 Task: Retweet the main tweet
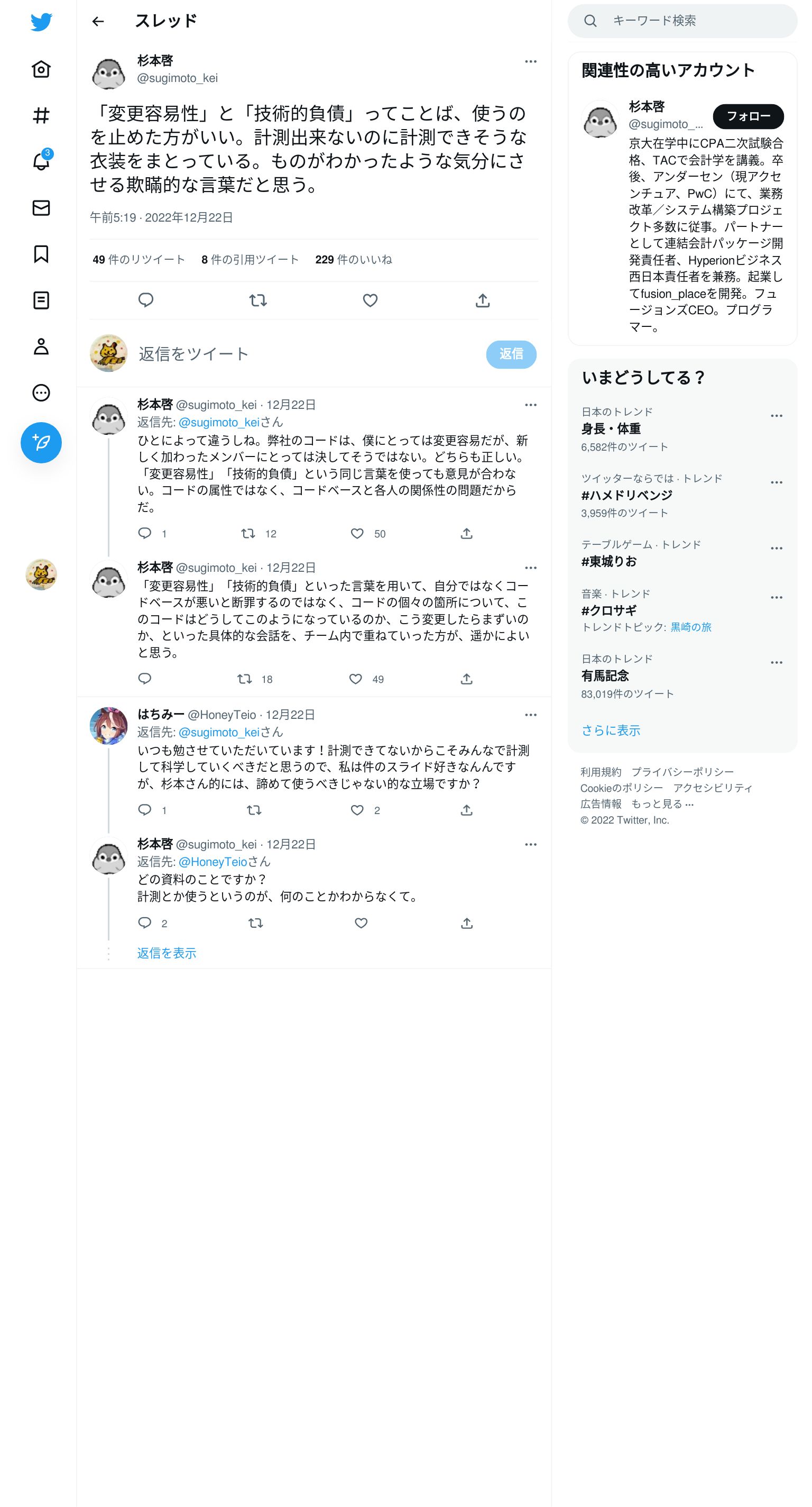point(258,300)
